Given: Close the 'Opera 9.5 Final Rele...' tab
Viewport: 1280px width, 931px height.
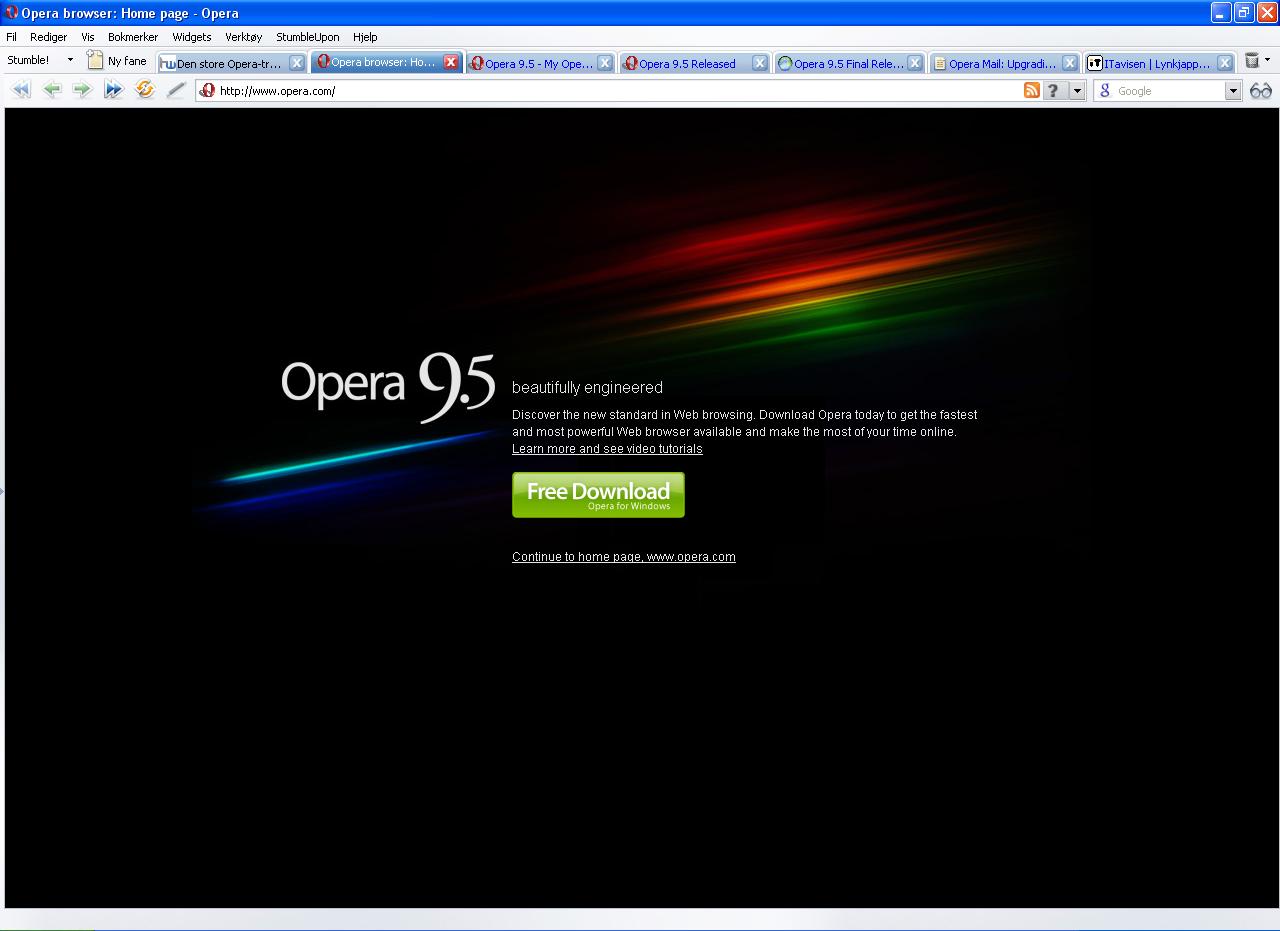Looking at the screenshot, I should (x=915, y=63).
